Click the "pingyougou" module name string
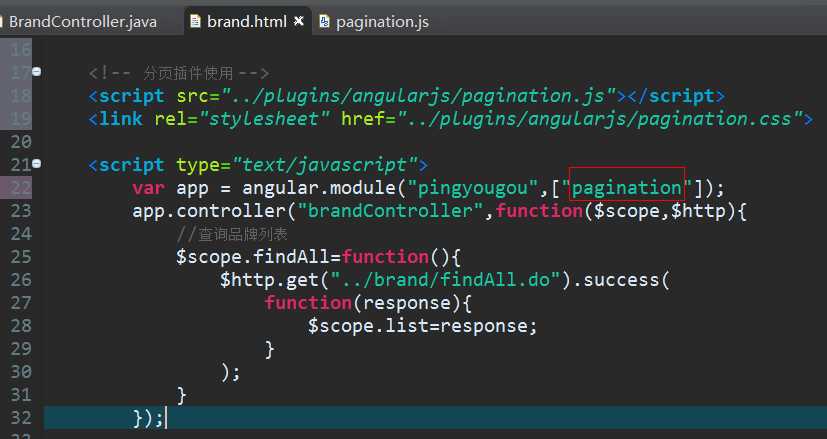The width and height of the screenshot is (827, 439). point(475,188)
